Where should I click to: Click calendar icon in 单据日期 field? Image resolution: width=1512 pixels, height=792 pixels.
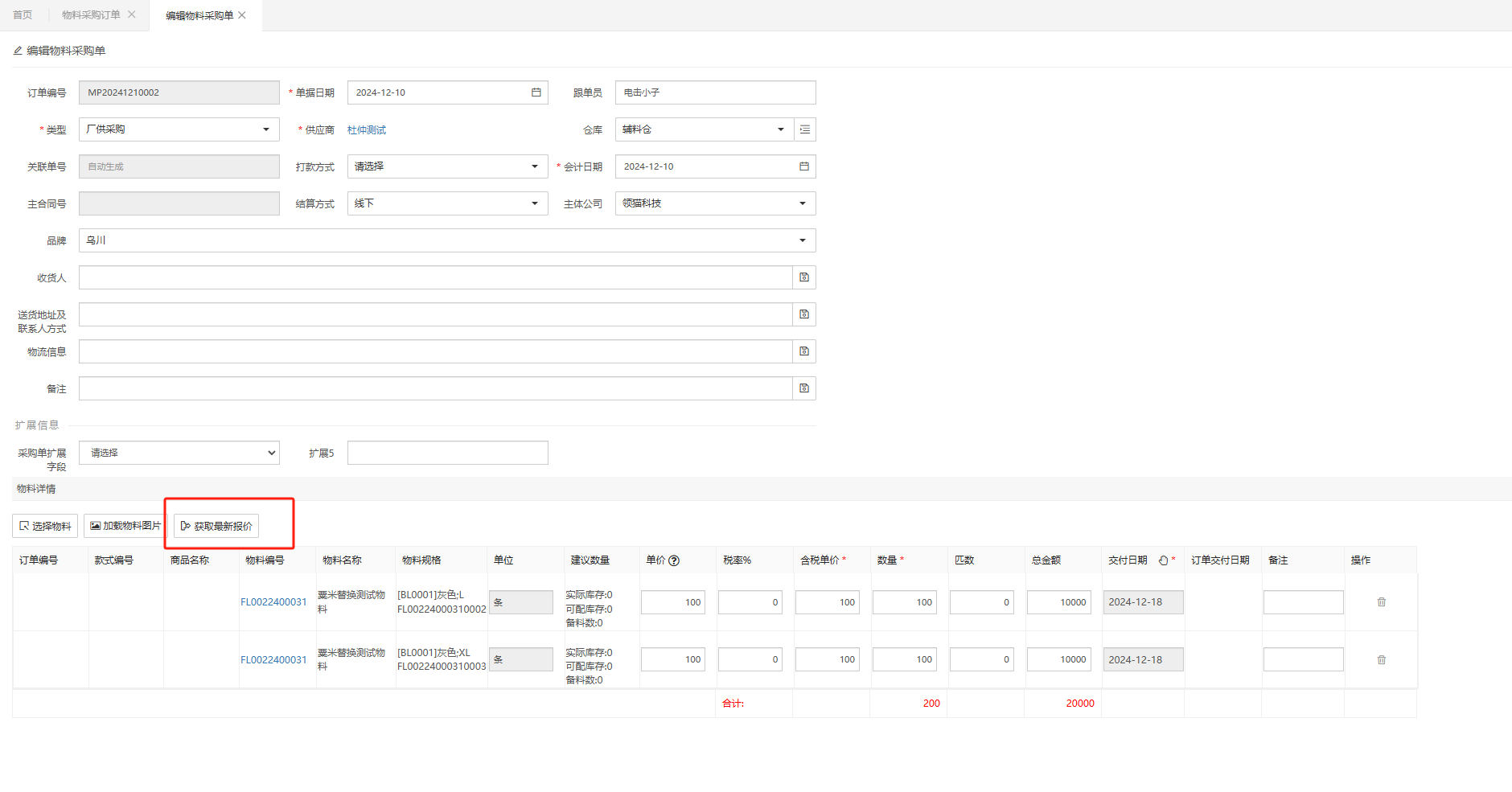(536, 92)
